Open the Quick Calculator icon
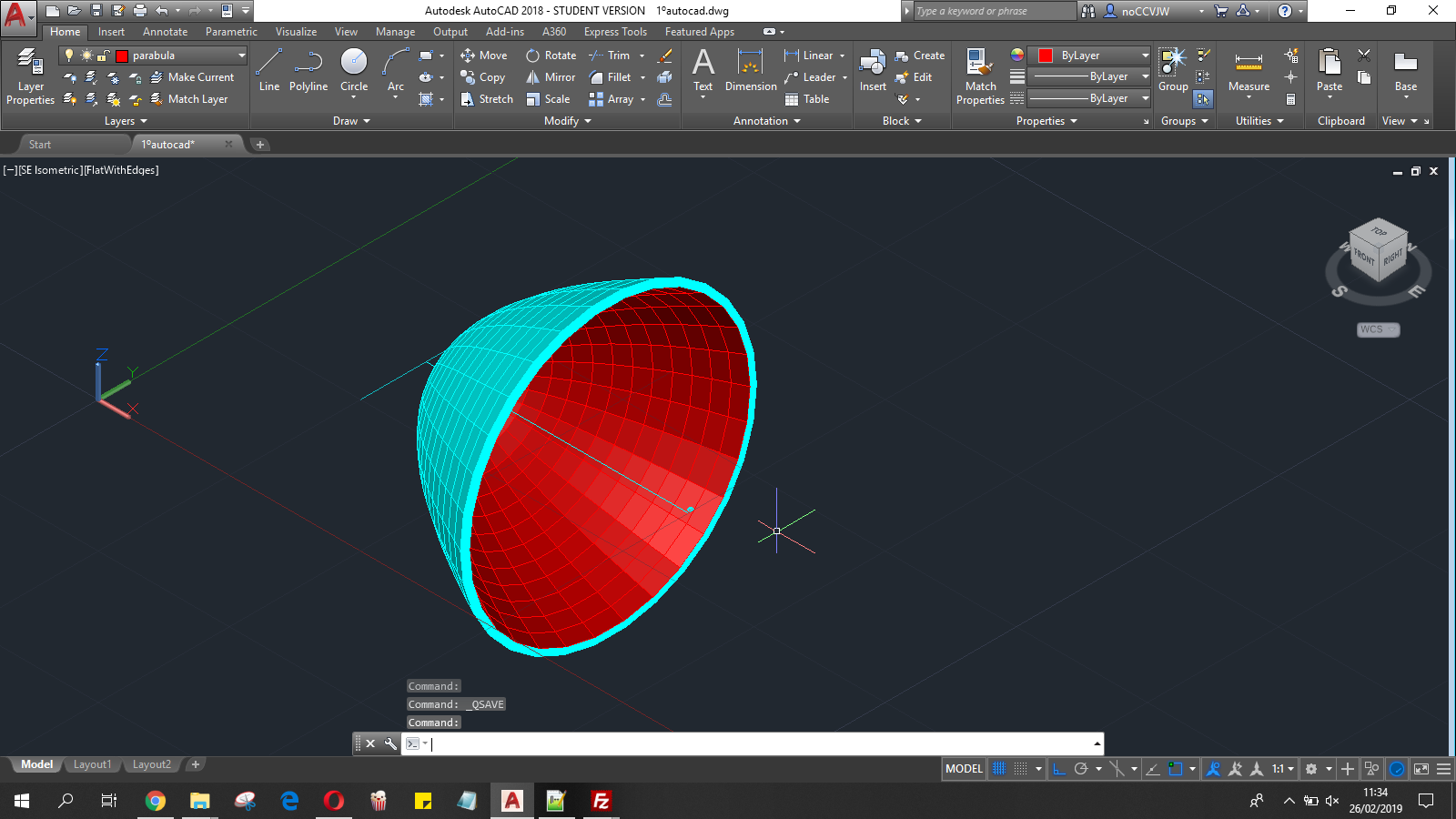The image size is (1456, 819). coord(1290,99)
